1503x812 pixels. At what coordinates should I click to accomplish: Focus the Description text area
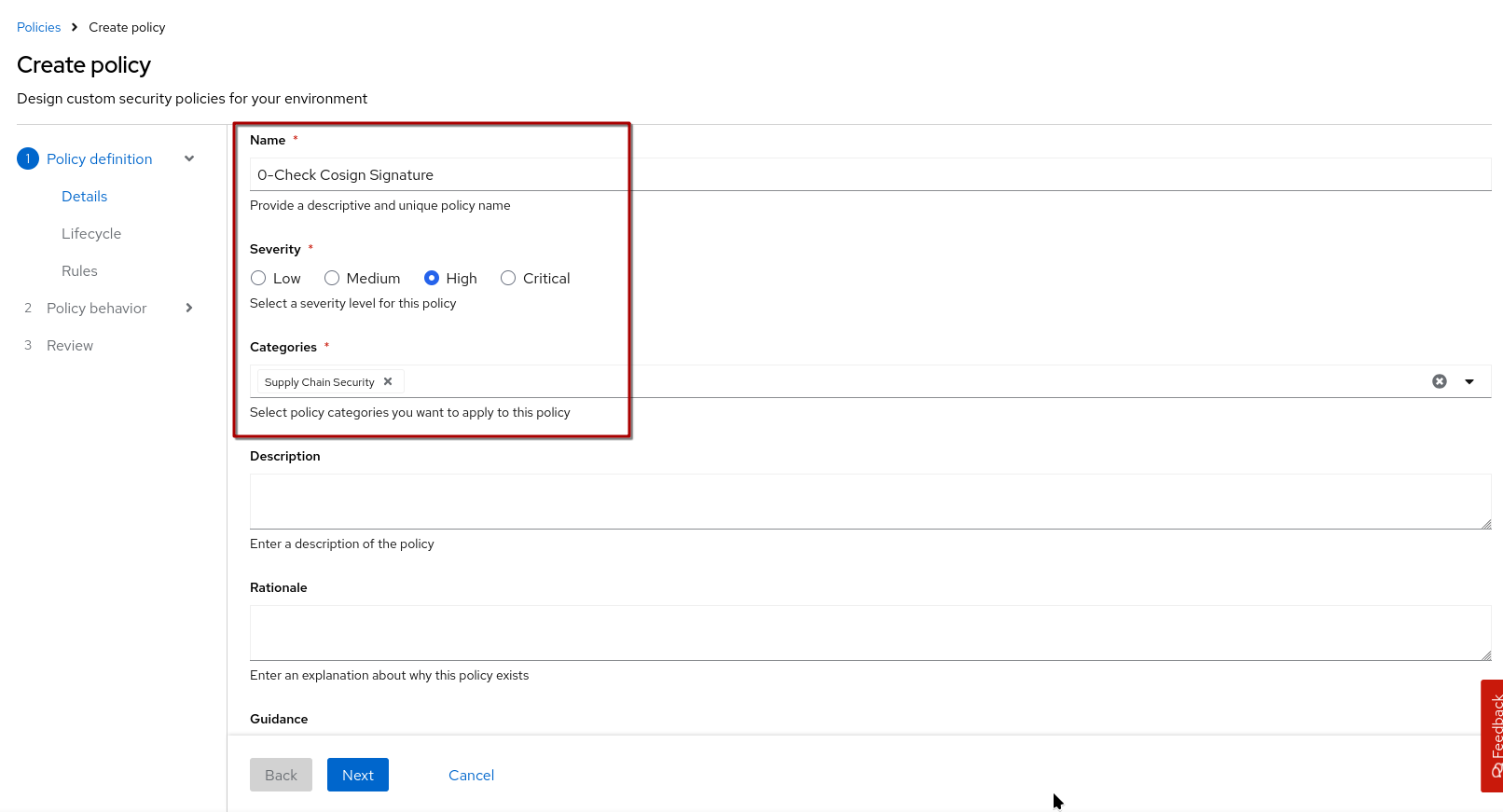click(870, 502)
